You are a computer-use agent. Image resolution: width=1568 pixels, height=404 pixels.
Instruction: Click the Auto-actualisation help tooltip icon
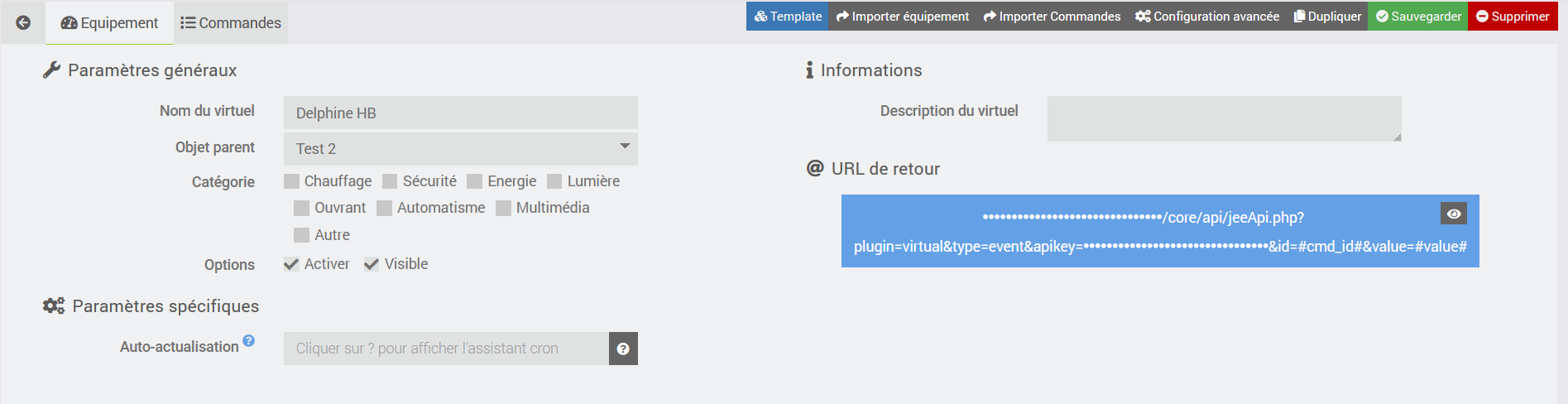point(249,340)
